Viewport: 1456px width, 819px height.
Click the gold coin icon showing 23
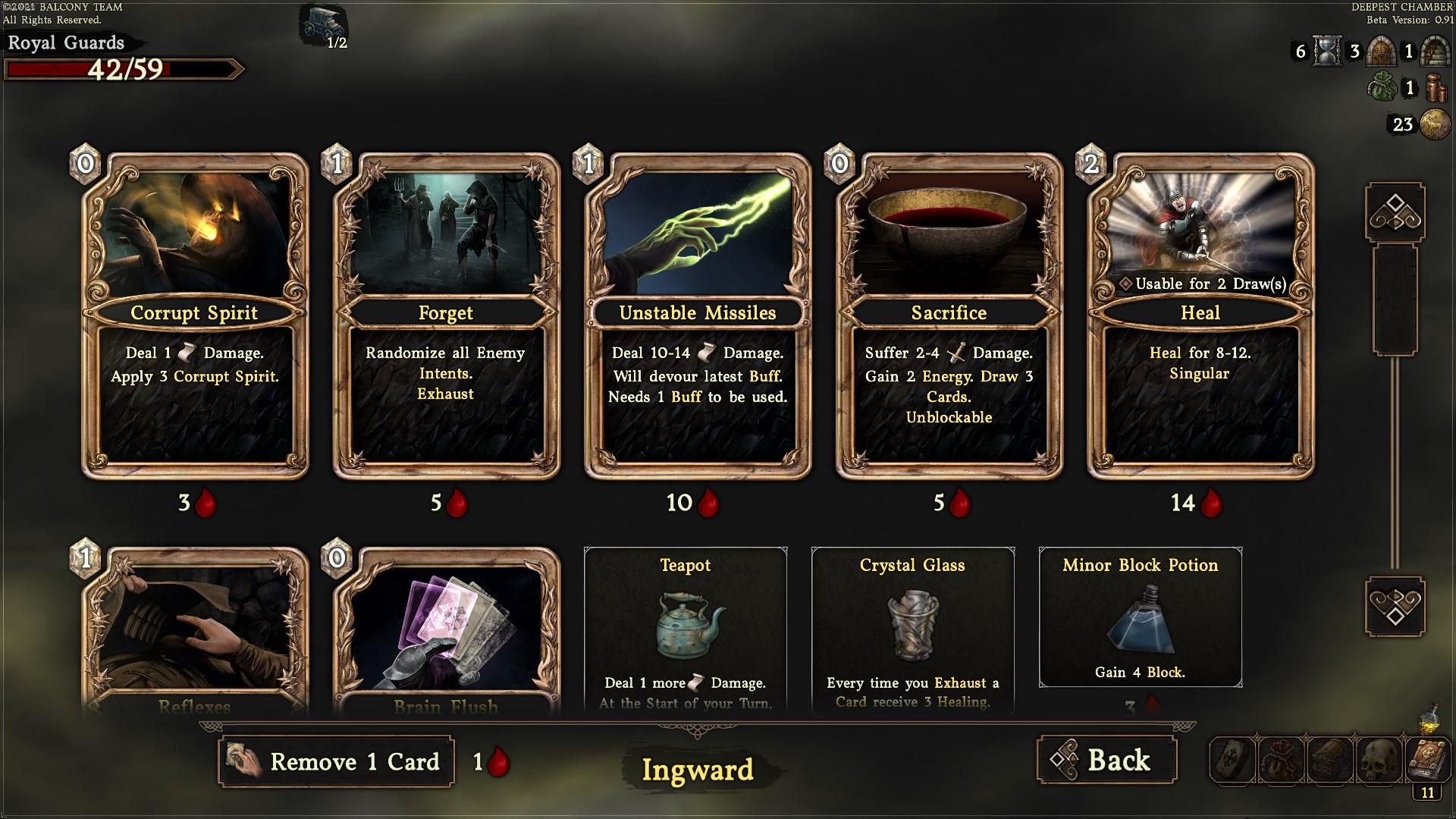coord(1435,124)
